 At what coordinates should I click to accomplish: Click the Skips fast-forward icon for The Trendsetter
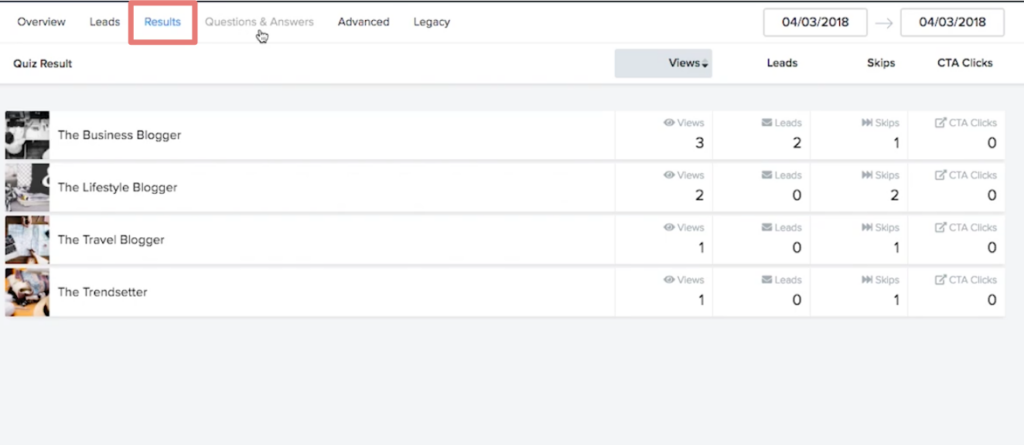pos(867,280)
